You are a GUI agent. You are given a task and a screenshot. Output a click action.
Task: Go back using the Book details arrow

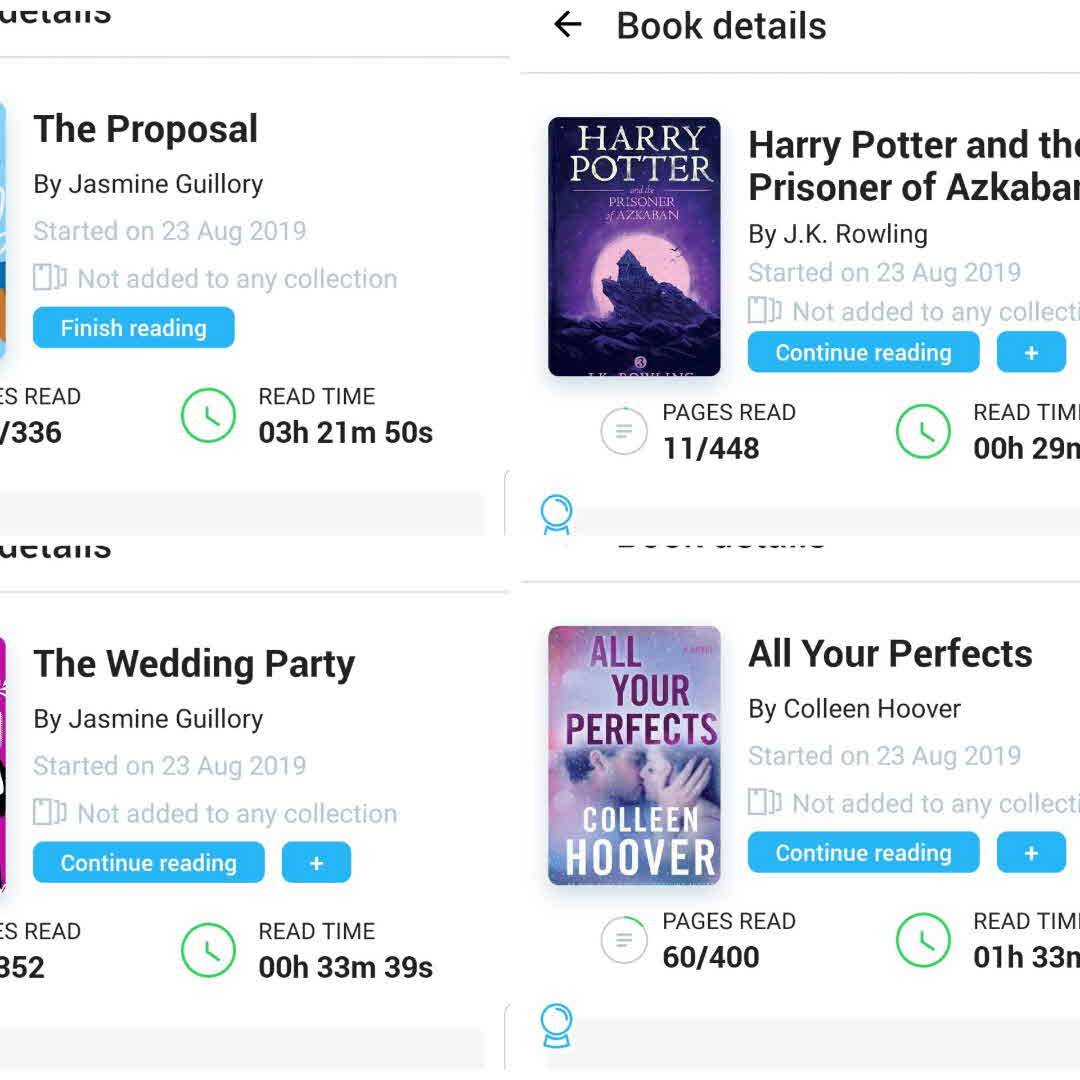[x=567, y=25]
